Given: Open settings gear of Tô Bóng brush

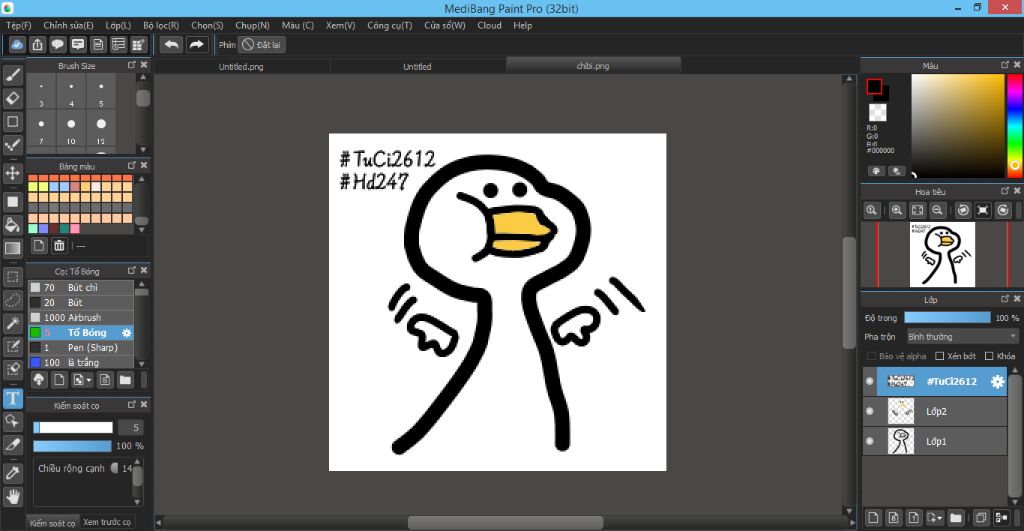Looking at the screenshot, I should pyautogui.click(x=127, y=332).
